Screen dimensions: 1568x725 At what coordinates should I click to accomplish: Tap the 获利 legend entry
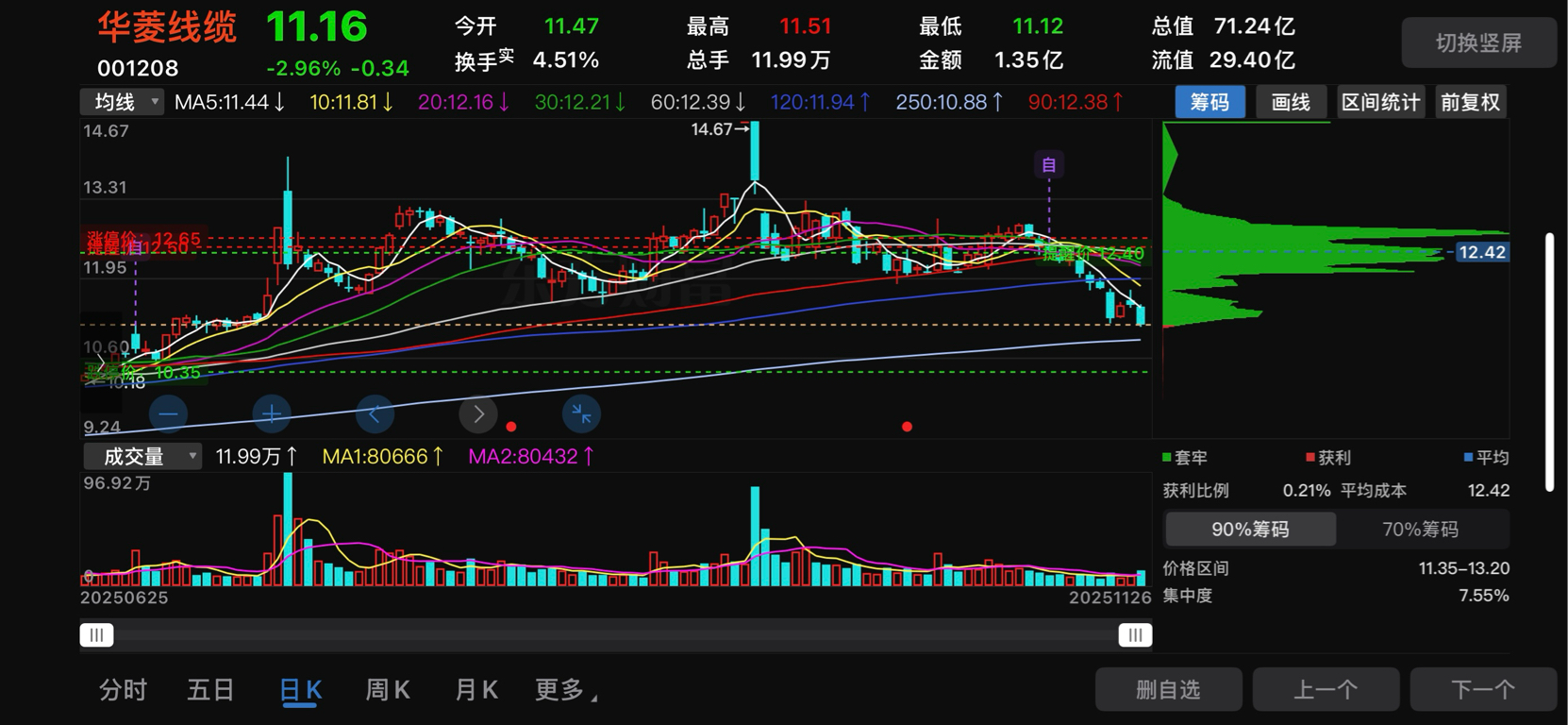coord(1328,458)
